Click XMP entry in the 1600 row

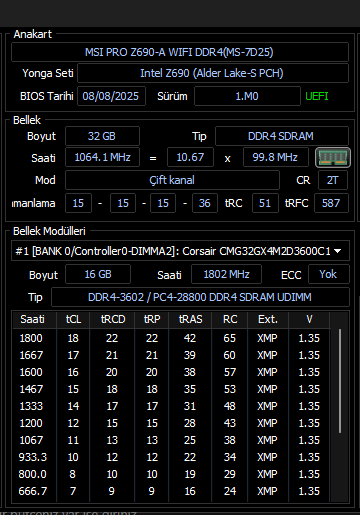[267, 372]
